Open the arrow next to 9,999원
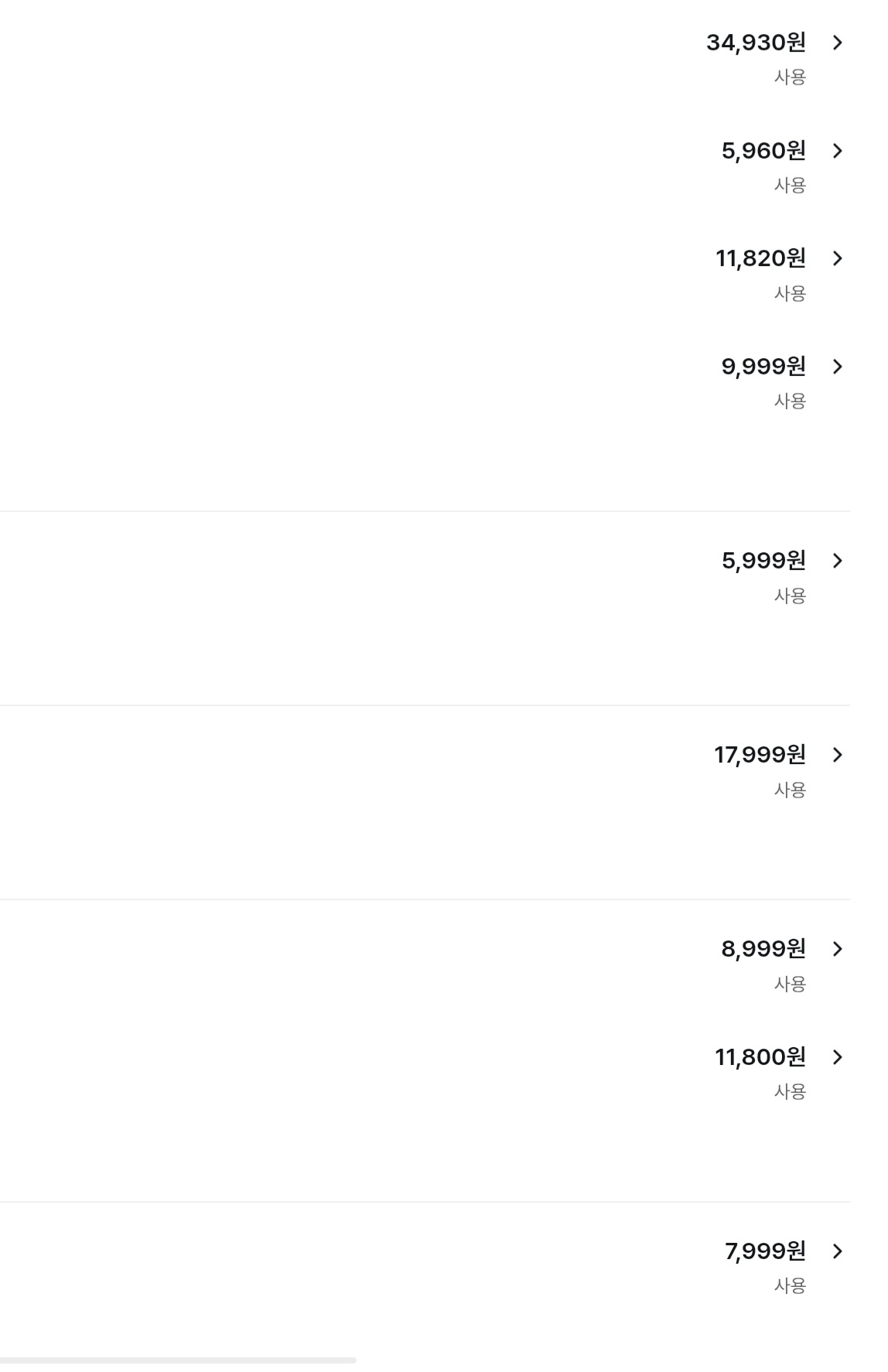The width and height of the screenshot is (888, 1372). (x=837, y=367)
